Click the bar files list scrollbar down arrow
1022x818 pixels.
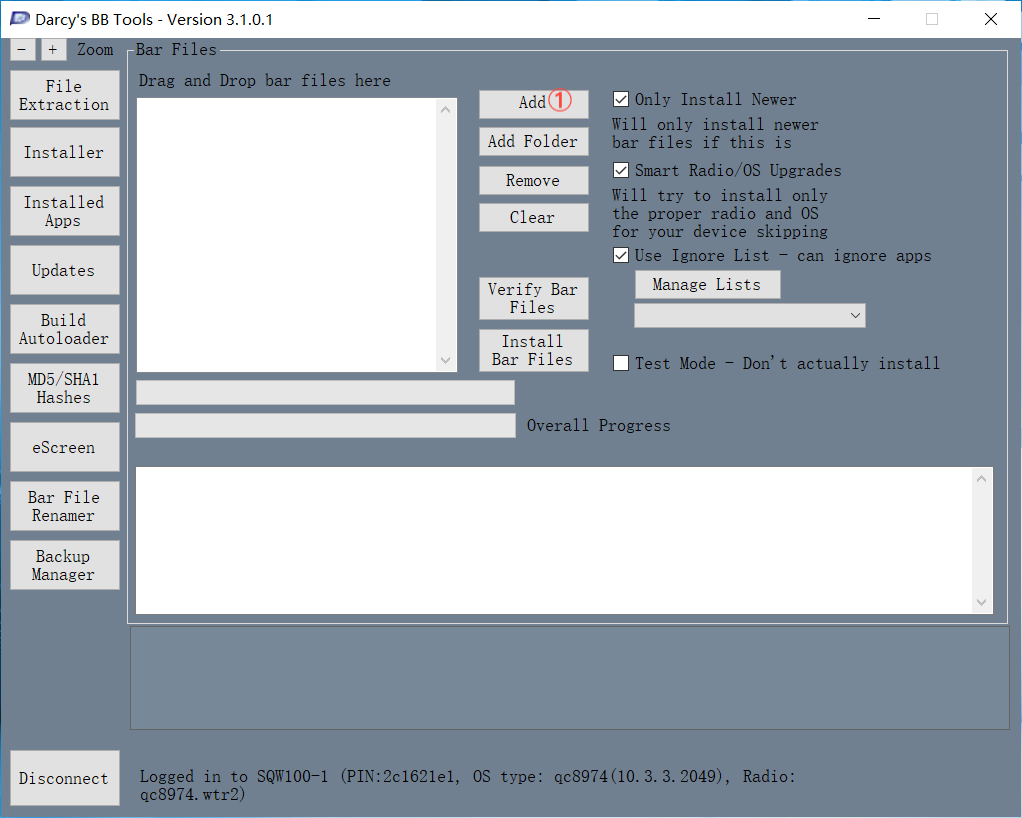(446, 360)
